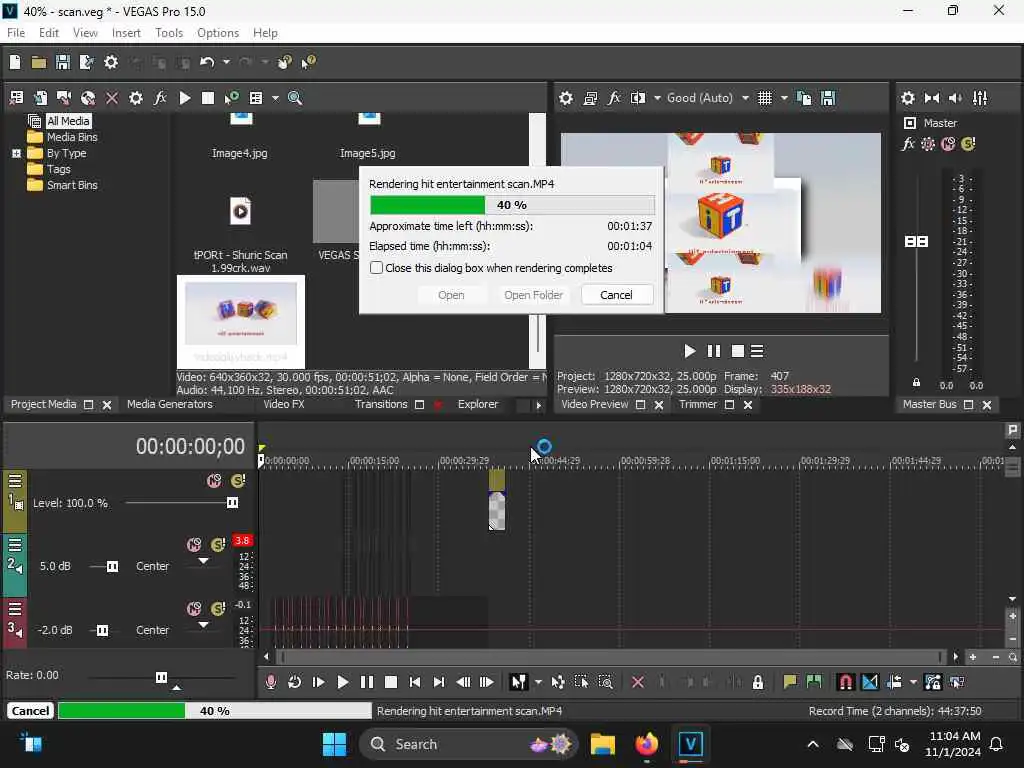Open the split screen view dropdown arrow
This screenshot has height=768, width=1024.
point(657,98)
